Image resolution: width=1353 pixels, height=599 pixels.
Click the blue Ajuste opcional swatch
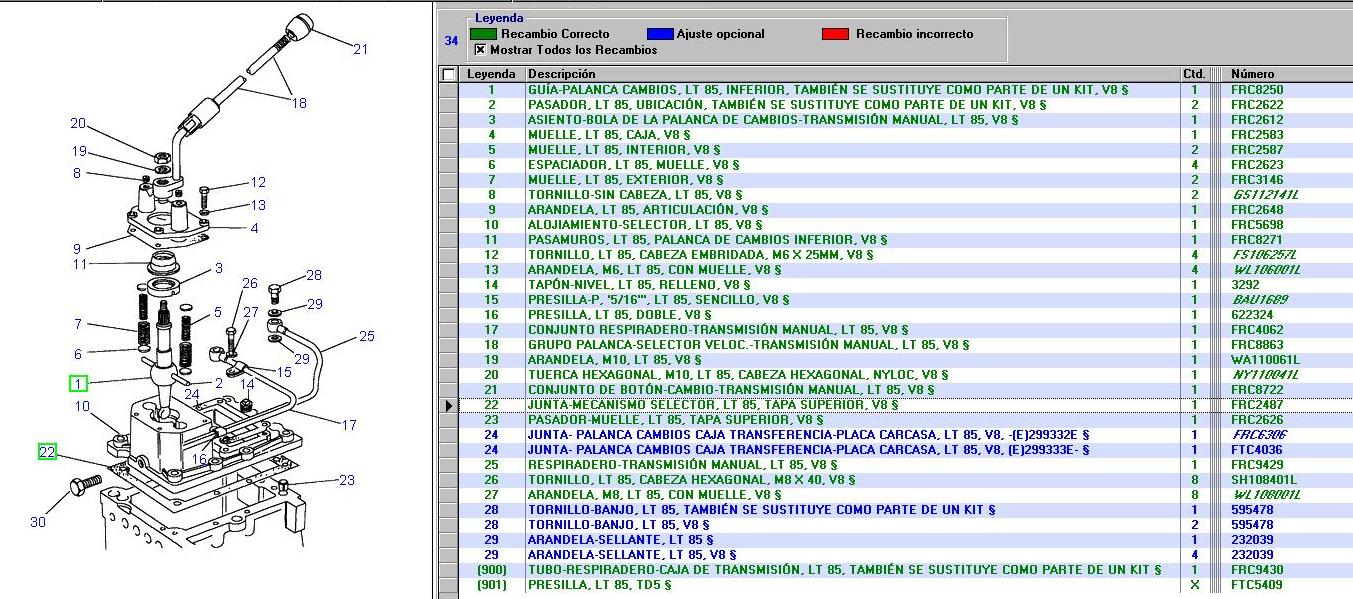pos(660,34)
